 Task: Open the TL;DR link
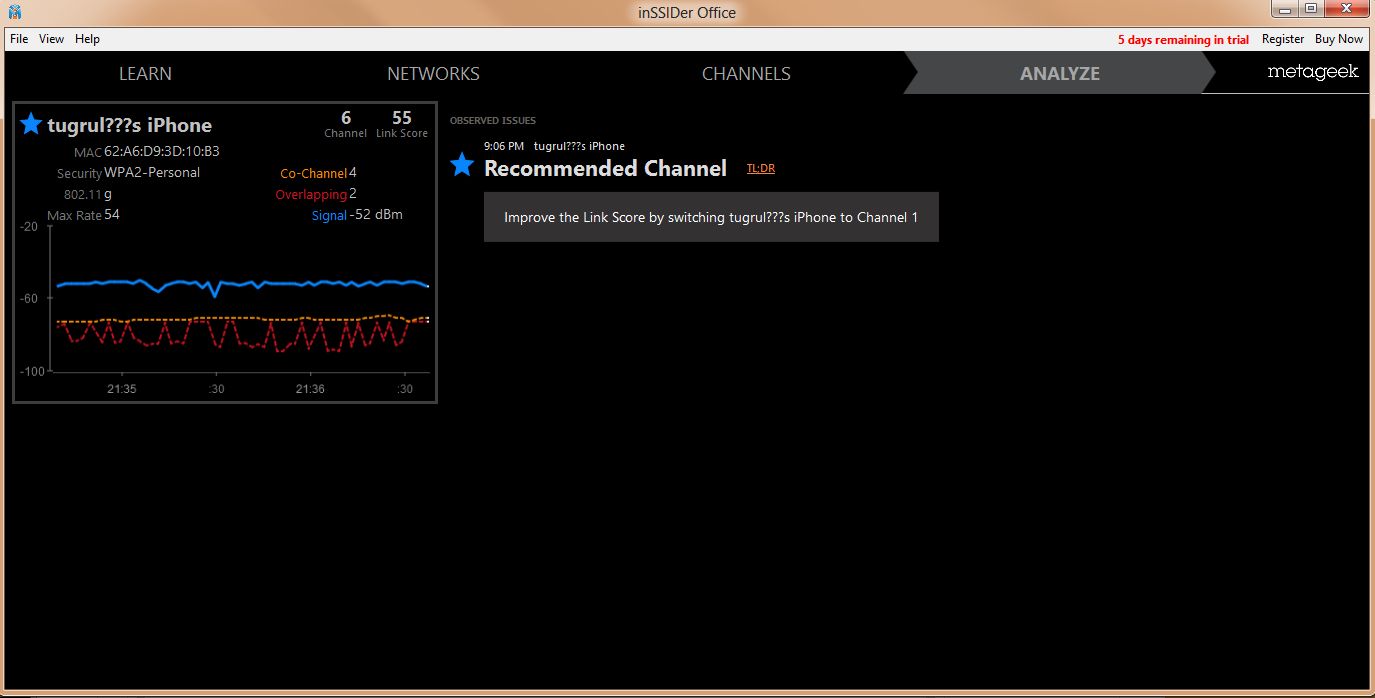point(761,168)
